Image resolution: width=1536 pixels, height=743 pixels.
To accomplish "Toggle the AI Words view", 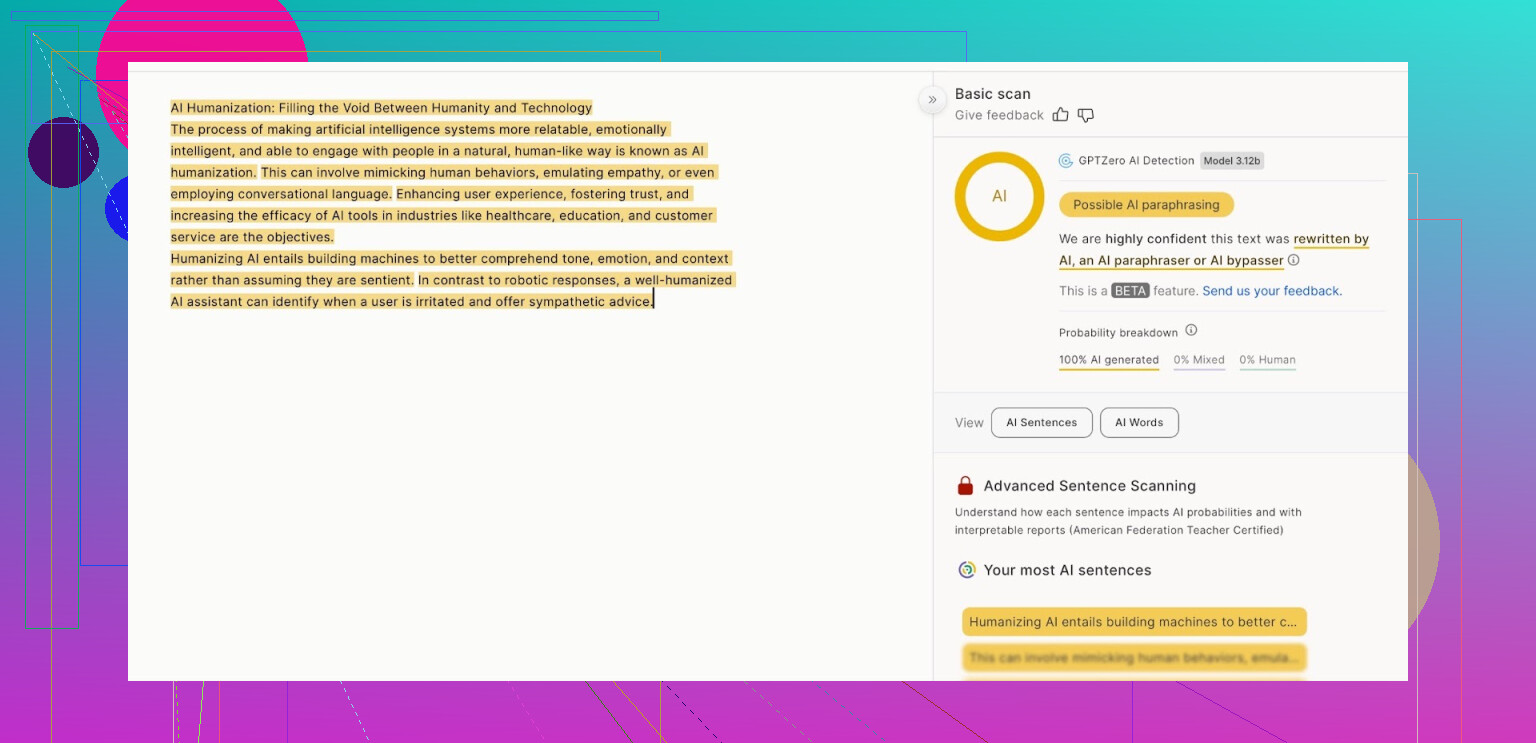I will point(1139,423).
